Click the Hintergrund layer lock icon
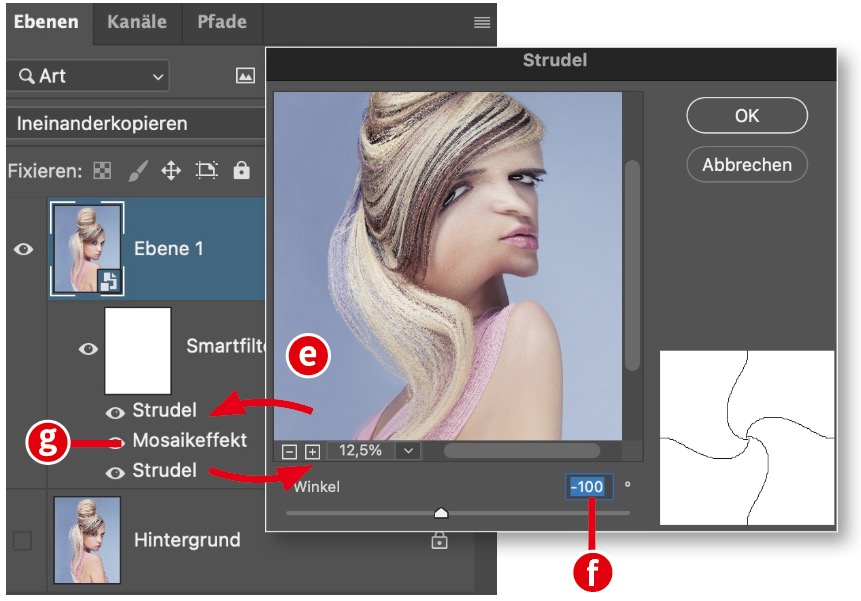Screen dimensions: 861x601 click(x=439, y=540)
